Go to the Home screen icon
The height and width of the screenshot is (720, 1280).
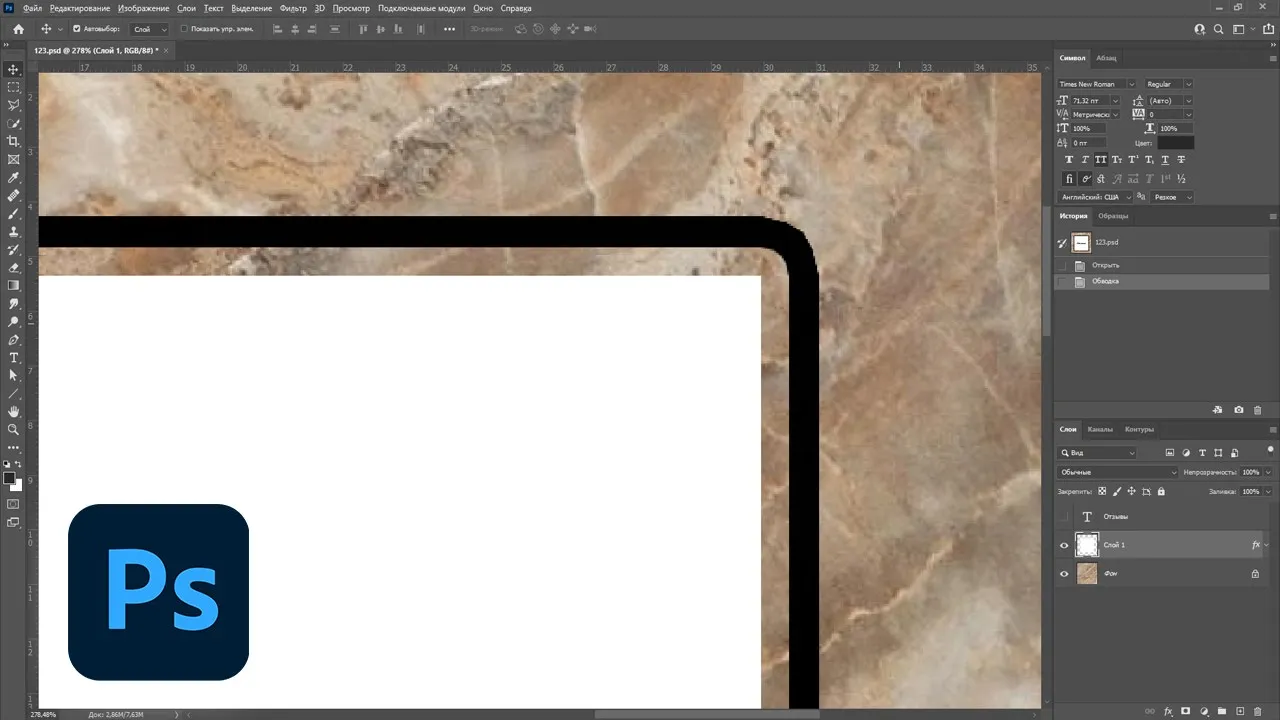[x=18, y=29]
